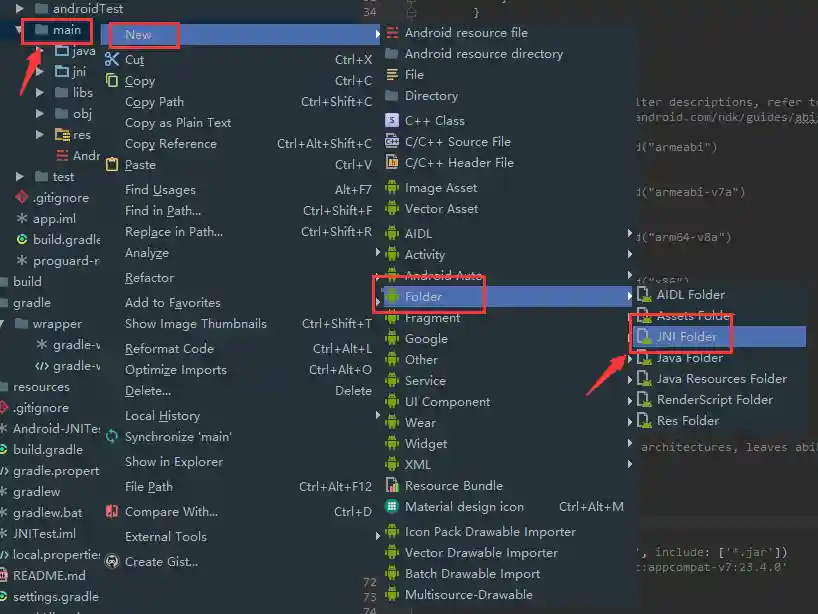The image size is (818, 614).
Task: Click the File document icon in New submenu
Action: coord(392,75)
